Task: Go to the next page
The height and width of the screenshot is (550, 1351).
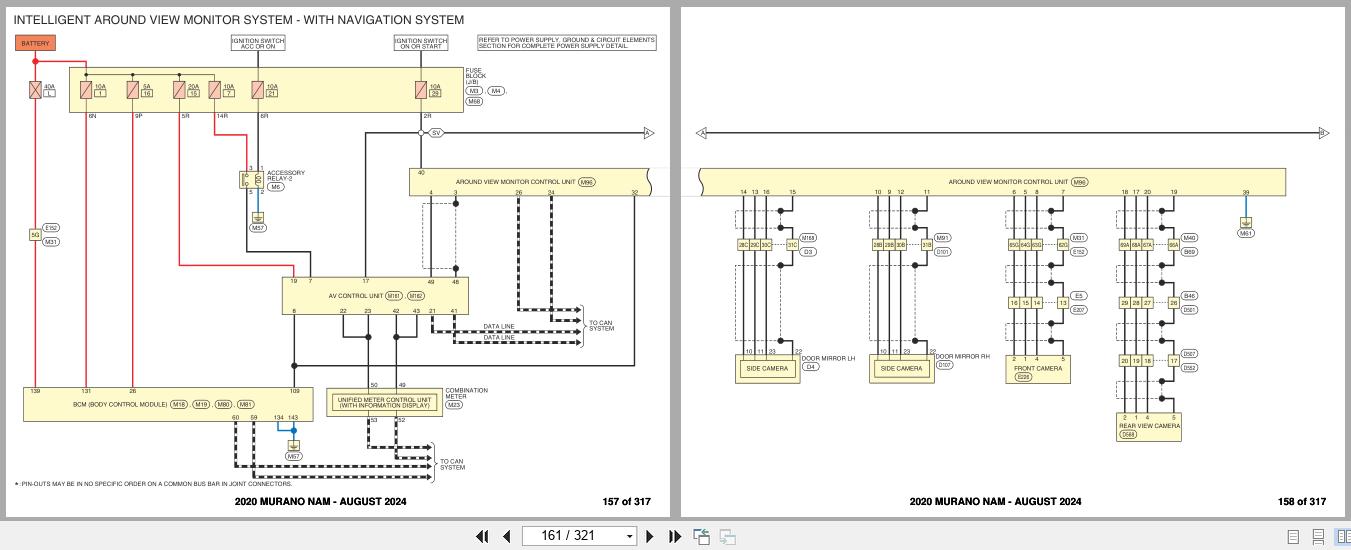Action: [x=650, y=536]
